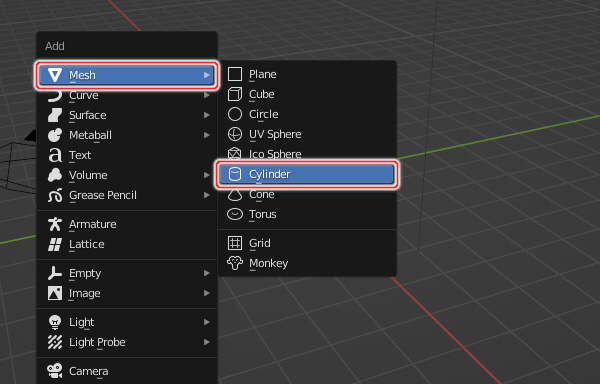
Task: Open the Empty entry label
Action: [85, 273]
